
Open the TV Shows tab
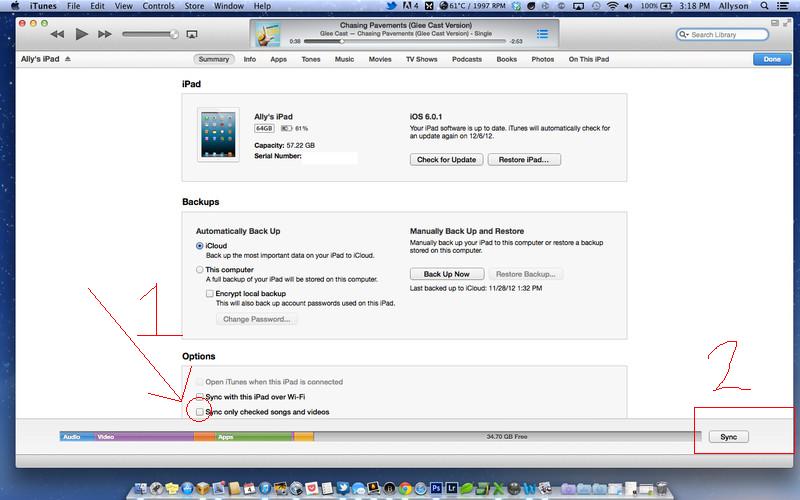[421, 59]
